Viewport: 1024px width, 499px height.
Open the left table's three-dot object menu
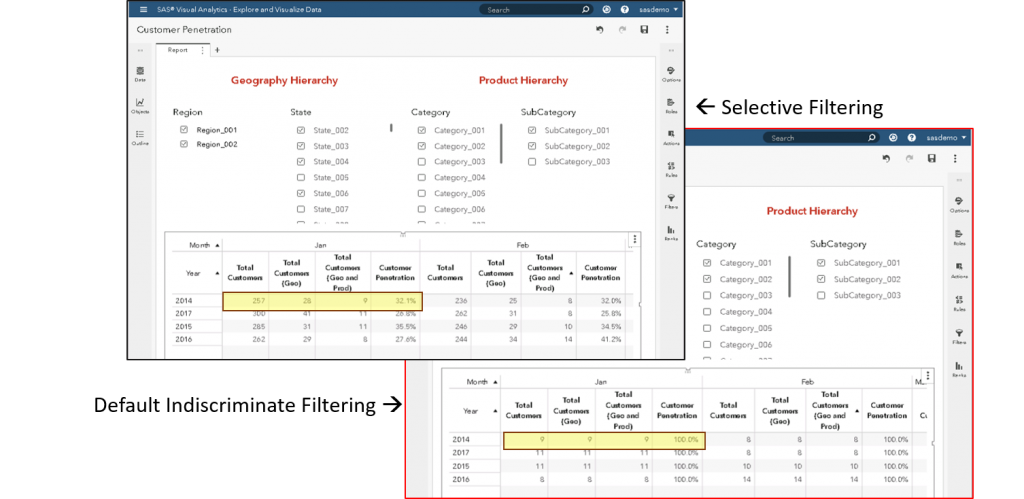coord(633,240)
